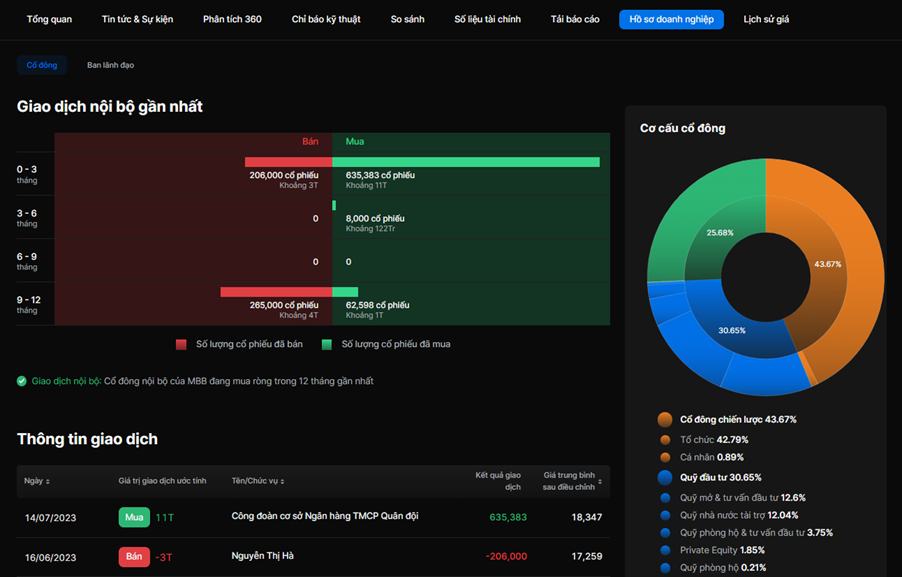Switch to Ban lãnh đạo sub-tab
Viewport: 902px width, 577px height.
click(110, 65)
